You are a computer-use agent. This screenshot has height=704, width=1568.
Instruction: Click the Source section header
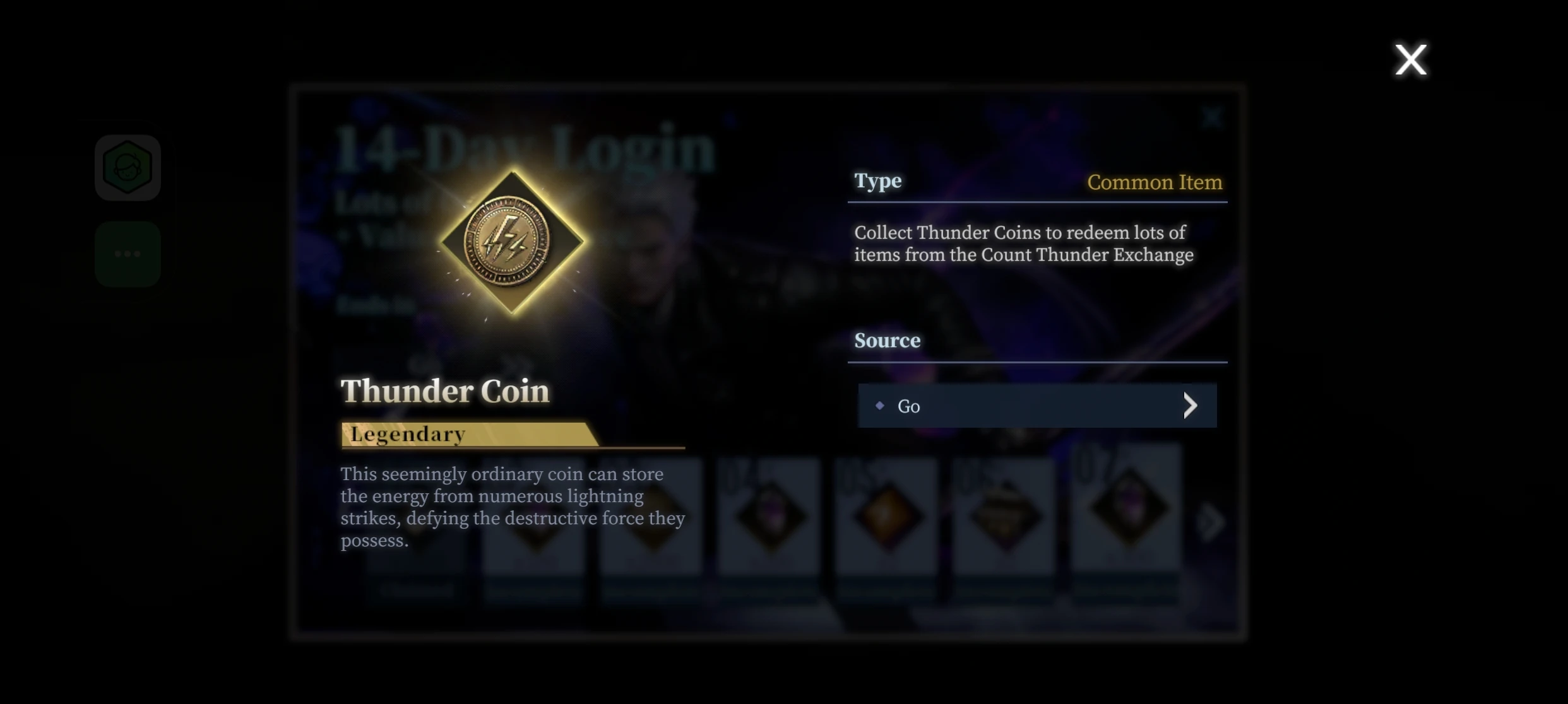tap(887, 341)
